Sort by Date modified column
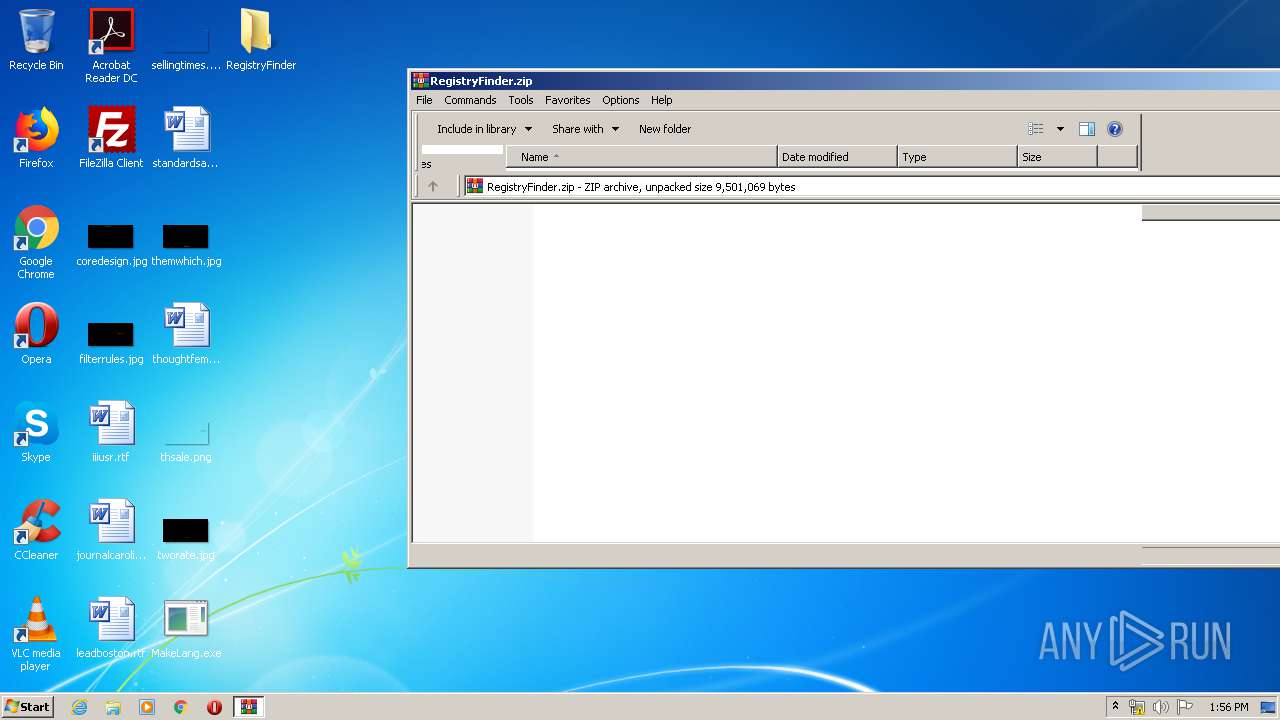The height and width of the screenshot is (720, 1280). [x=837, y=157]
